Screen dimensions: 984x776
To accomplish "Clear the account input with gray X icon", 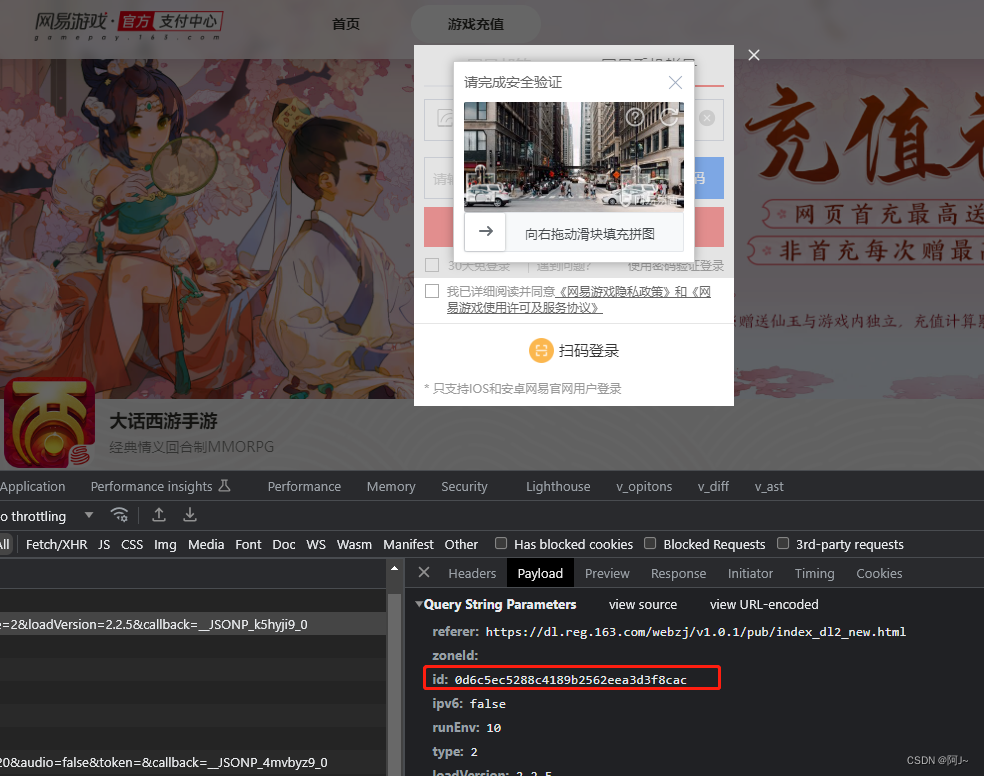I will [x=707, y=118].
